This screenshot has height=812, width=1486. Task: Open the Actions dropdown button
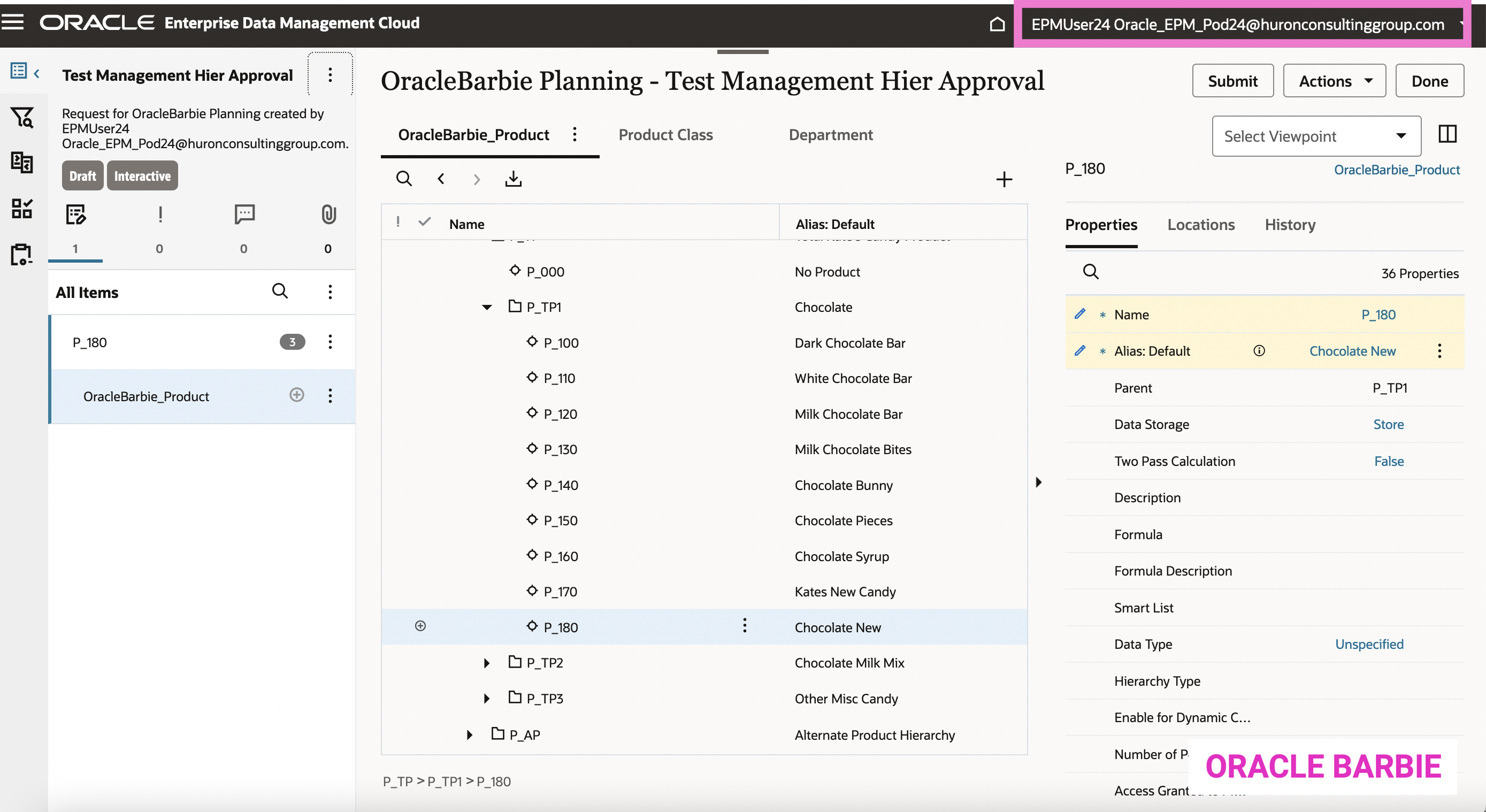click(1334, 81)
